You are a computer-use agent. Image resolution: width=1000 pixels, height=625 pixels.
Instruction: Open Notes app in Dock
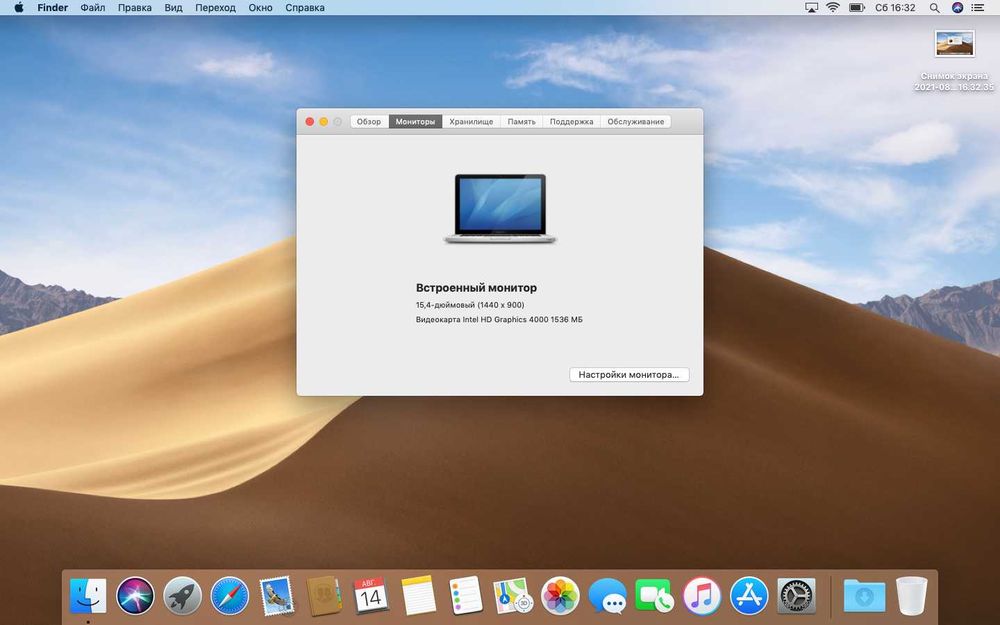click(x=418, y=596)
